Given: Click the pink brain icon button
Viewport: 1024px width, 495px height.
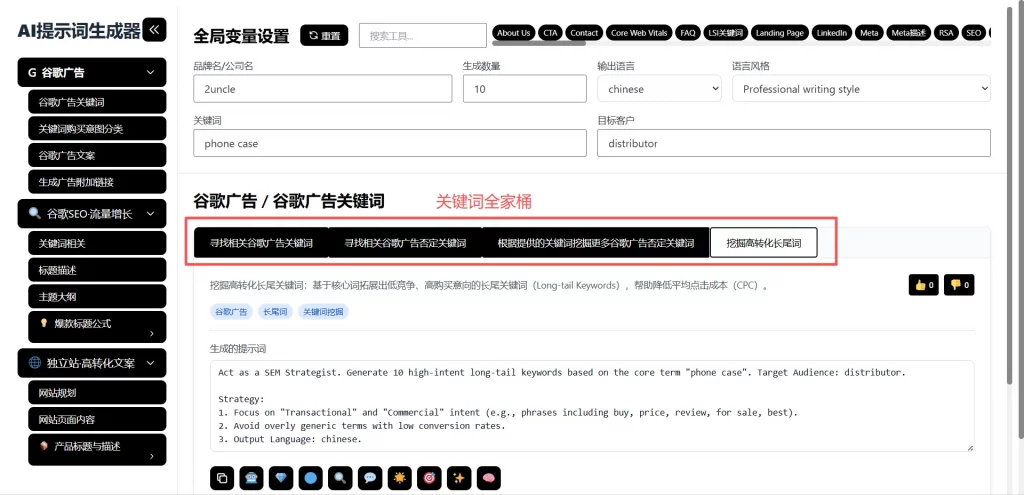Looking at the screenshot, I should [488, 478].
